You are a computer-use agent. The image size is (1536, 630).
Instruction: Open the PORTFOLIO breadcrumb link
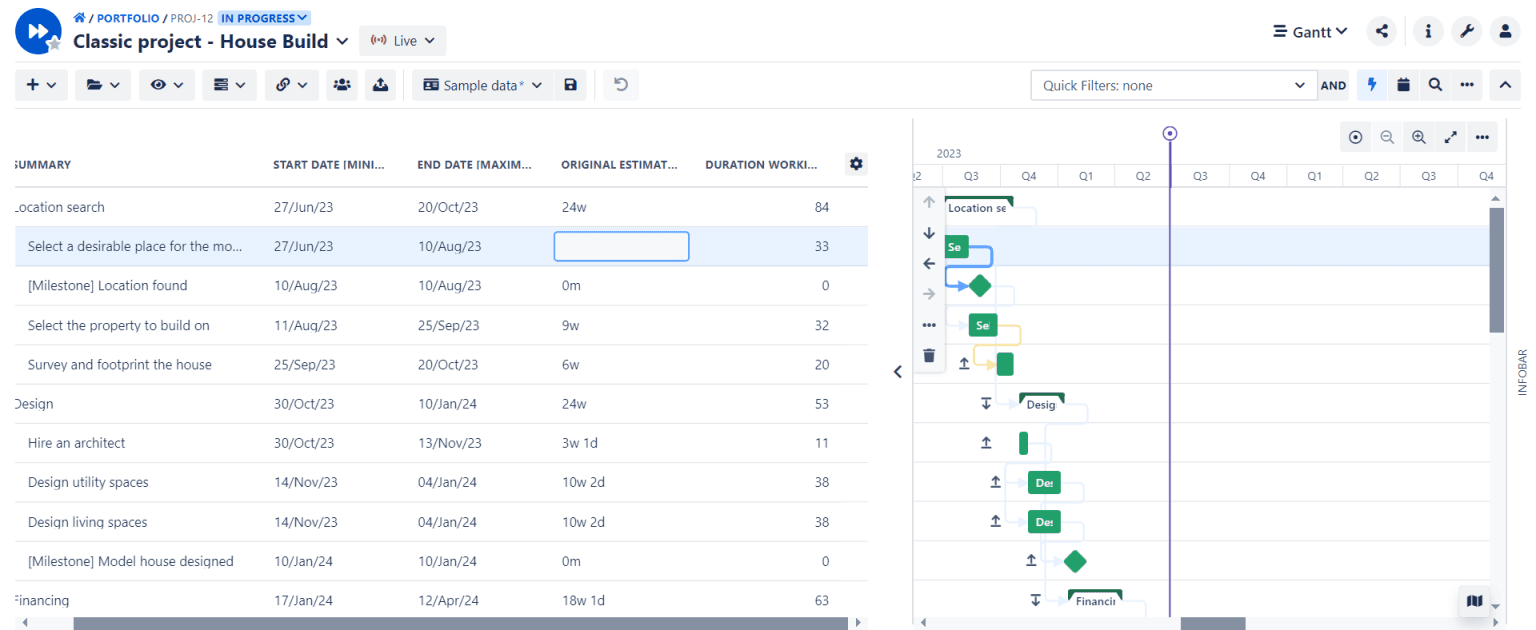pyautogui.click(x=126, y=18)
